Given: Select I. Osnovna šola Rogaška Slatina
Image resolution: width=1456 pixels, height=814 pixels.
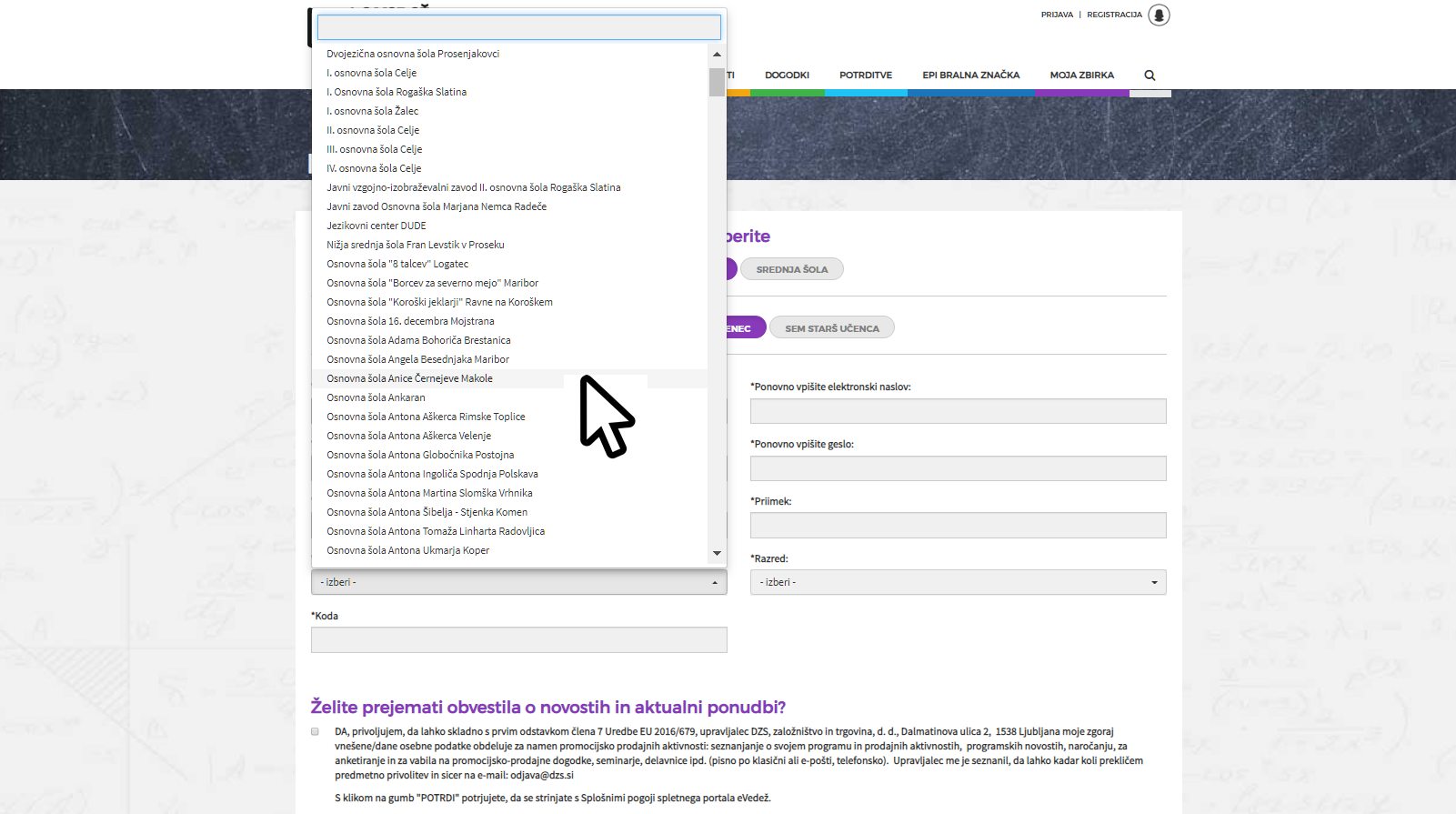Looking at the screenshot, I should pyautogui.click(x=509, y=92).
